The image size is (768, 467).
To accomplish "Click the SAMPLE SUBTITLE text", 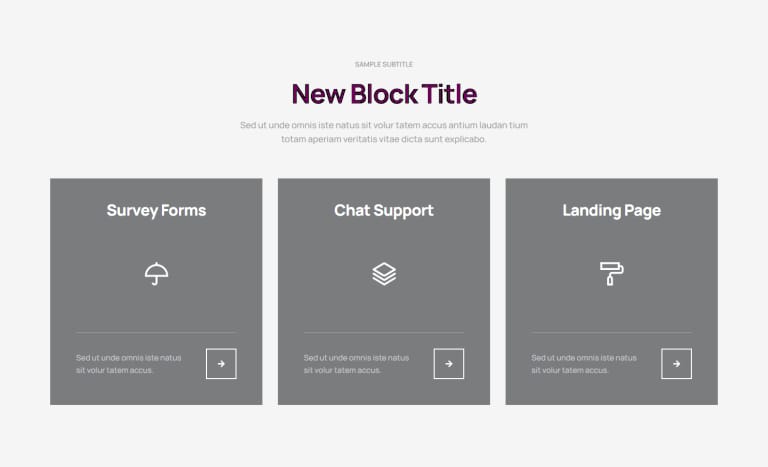I will [x=384, y=64].
